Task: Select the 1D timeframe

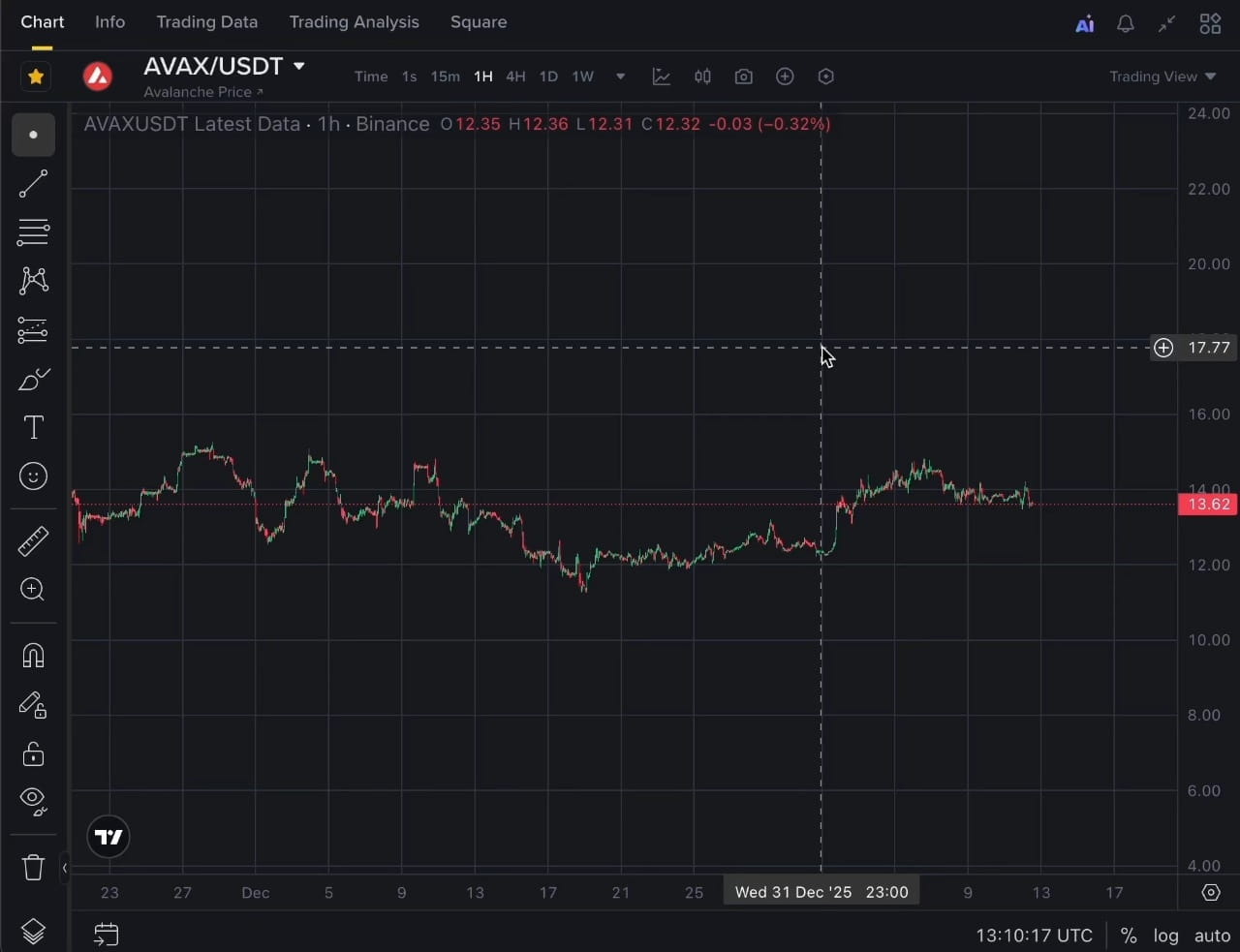Action: pos(547,76)
